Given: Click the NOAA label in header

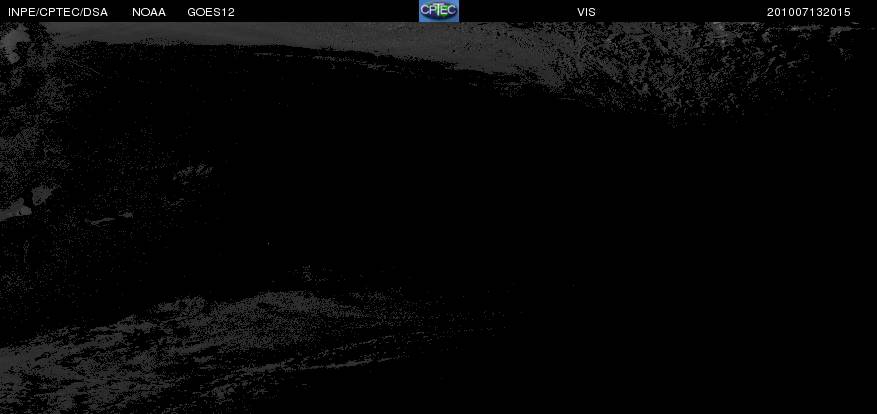Looking at the screenshot, I should 149,12.
